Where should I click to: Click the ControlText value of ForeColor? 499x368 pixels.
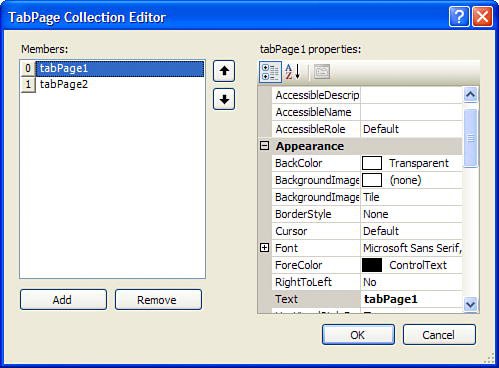(x=418, y=265)
